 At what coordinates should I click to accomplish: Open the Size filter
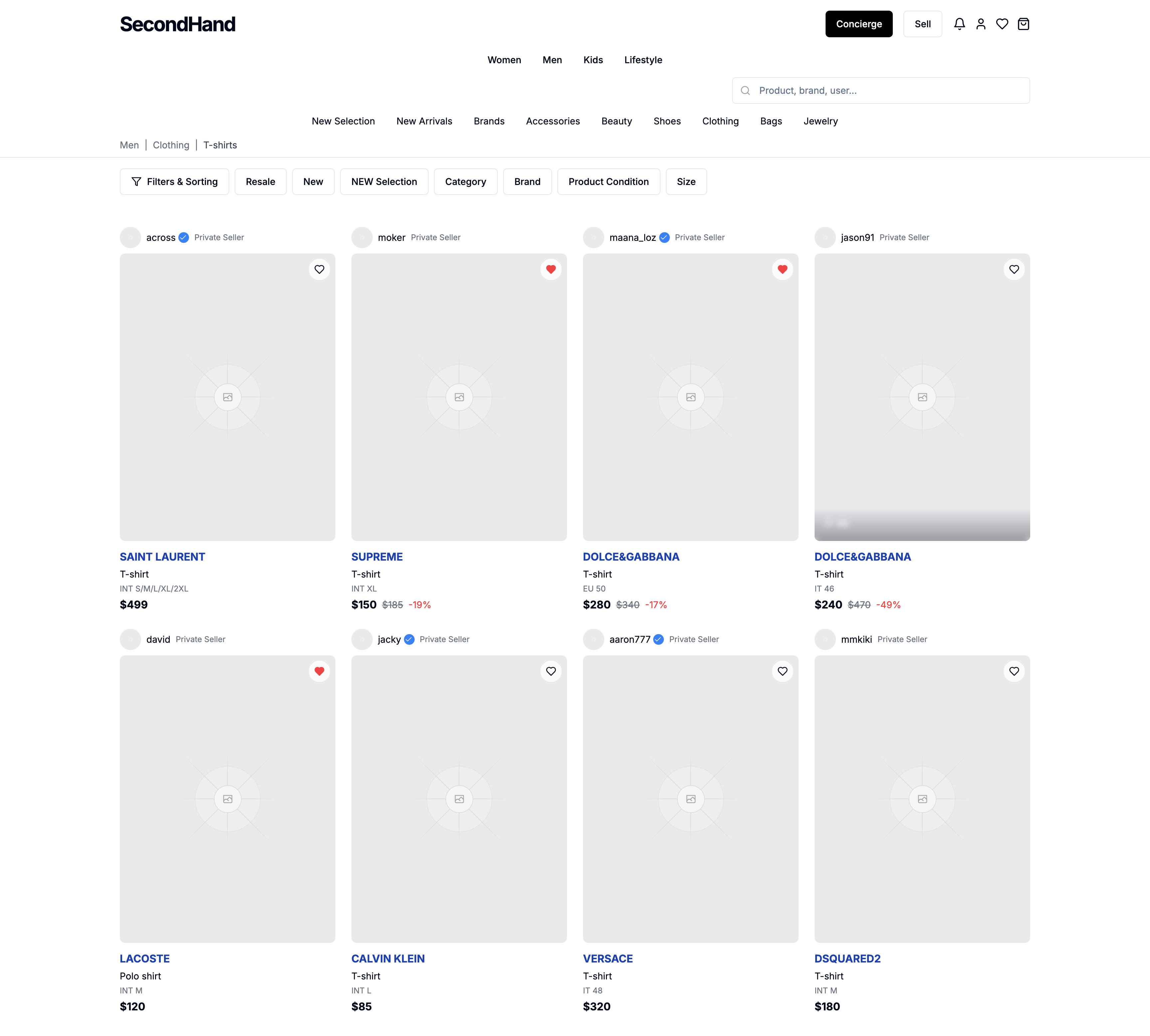[686, 182]
